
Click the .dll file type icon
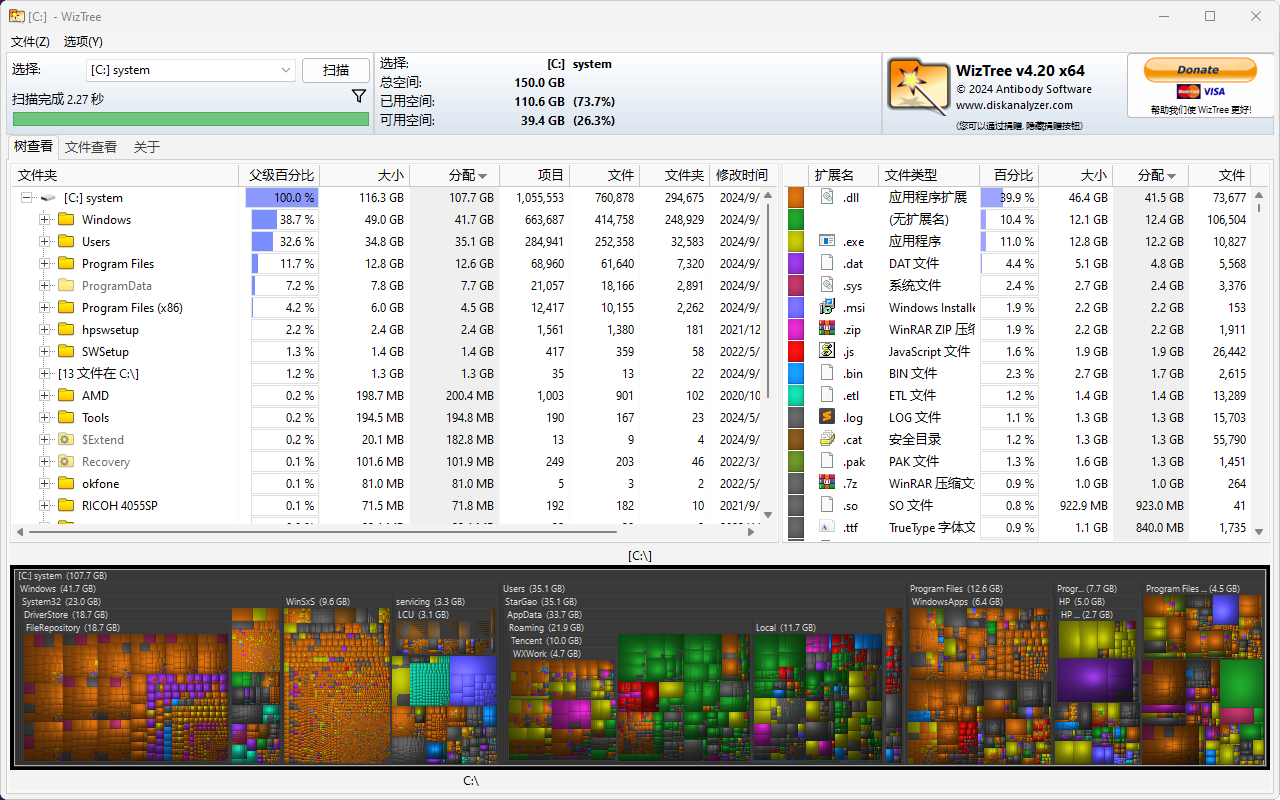click(x=827, y=198)
